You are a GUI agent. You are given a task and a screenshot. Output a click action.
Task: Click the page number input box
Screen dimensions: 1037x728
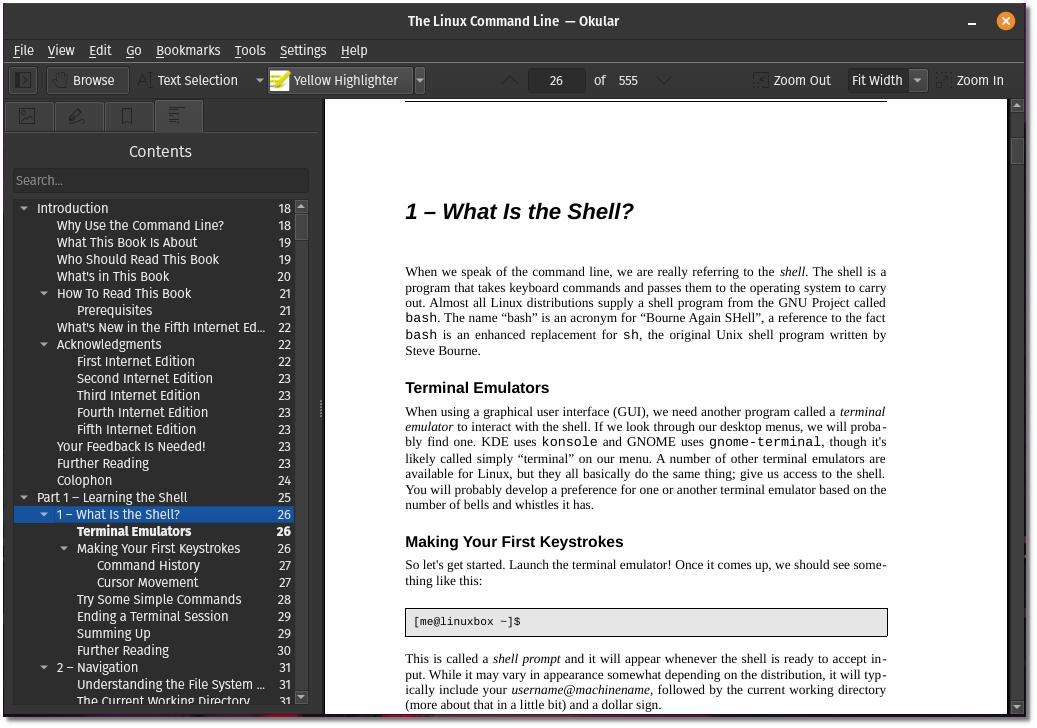click(556, 80)
